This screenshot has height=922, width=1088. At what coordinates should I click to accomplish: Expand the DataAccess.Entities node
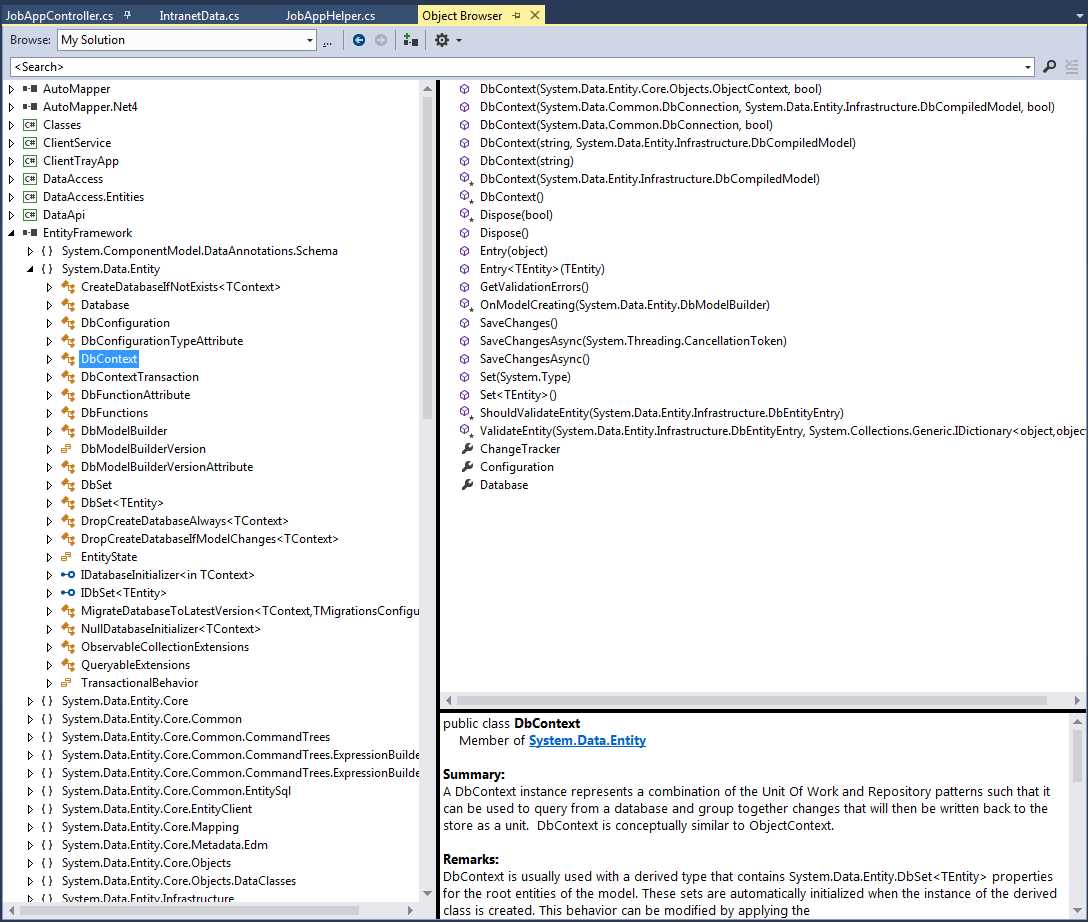[9, 197]
